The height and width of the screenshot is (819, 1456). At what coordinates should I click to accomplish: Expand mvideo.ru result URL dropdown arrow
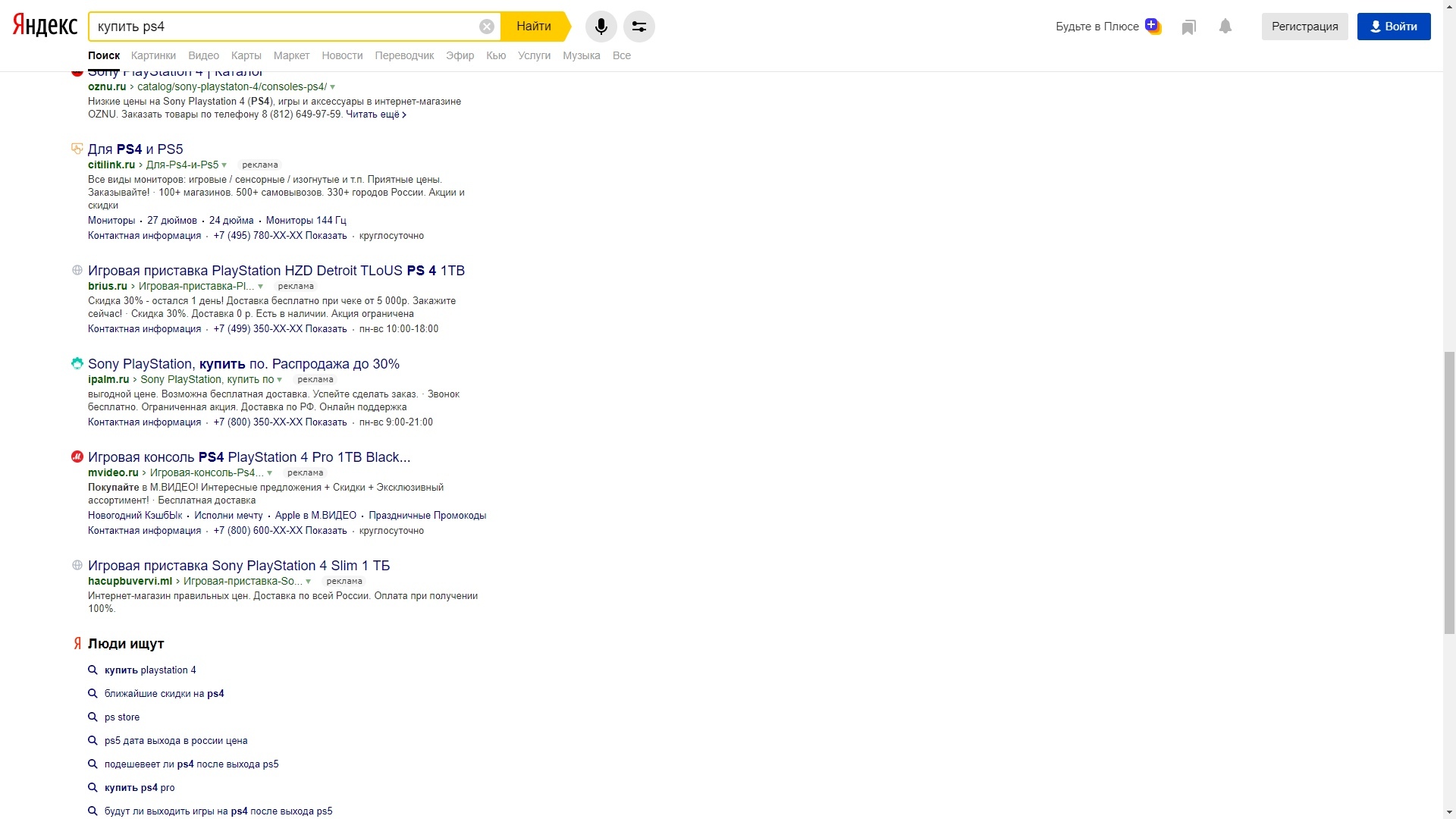click(269, 473)
